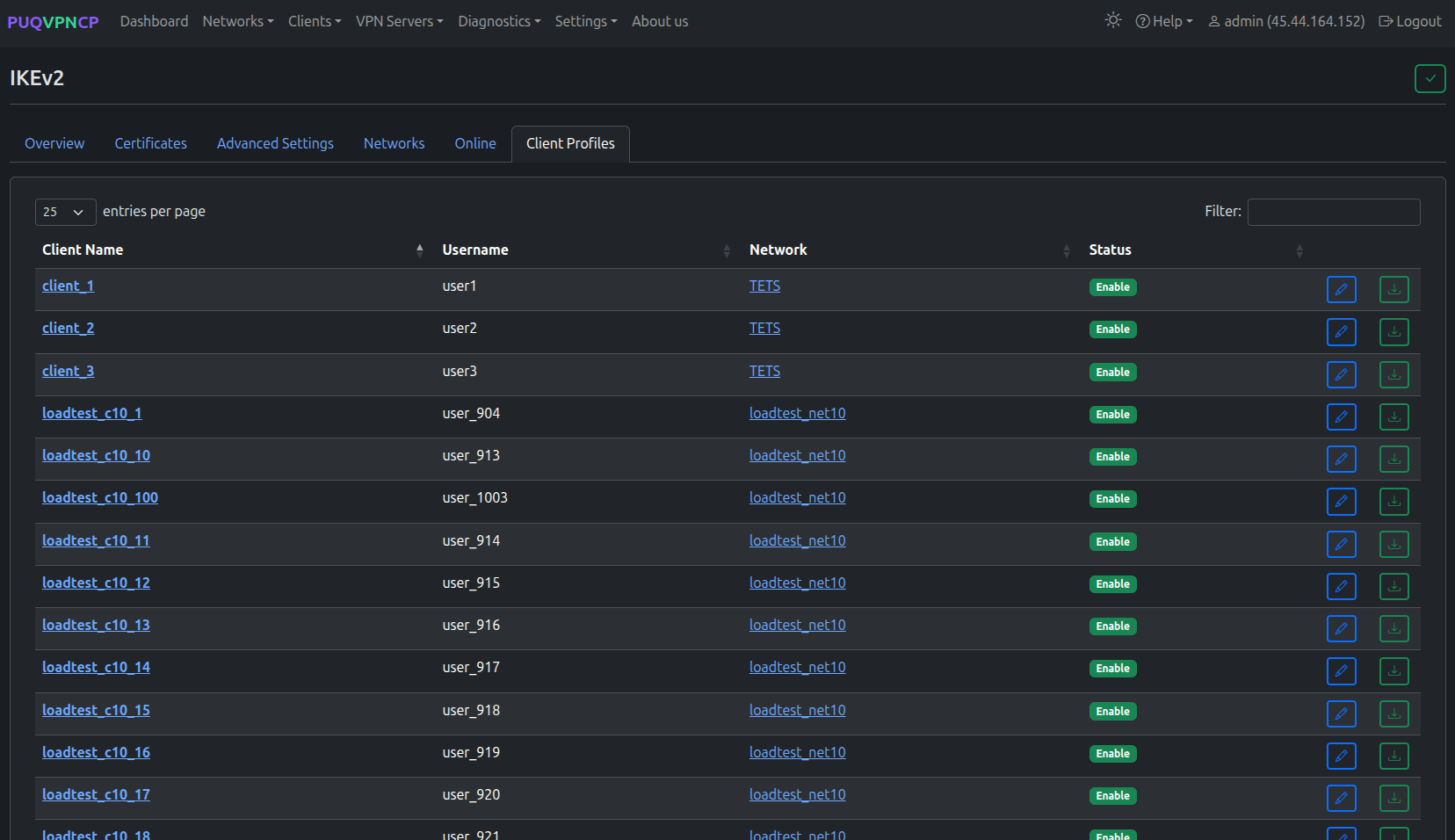
Task: Click the green checkmark button beside IKEv2 heading
Action: click(x=1430, y=78)
